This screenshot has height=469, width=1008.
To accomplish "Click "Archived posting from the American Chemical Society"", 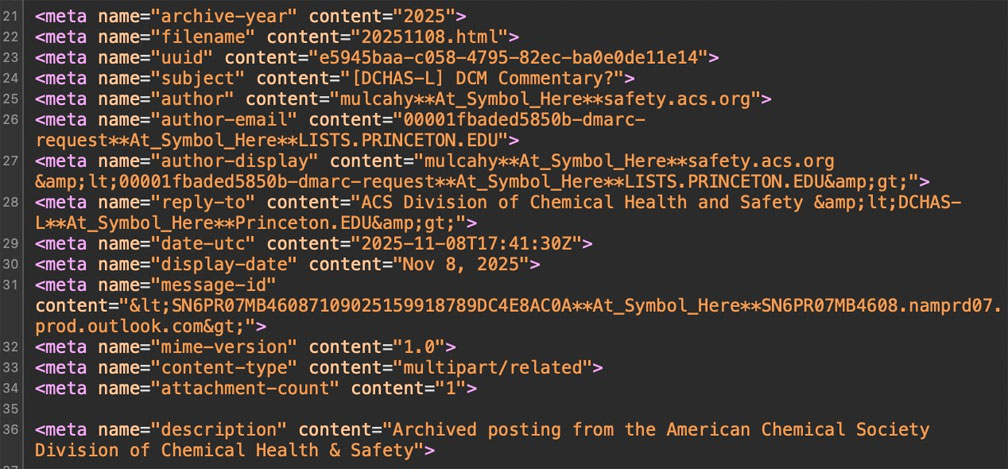I will [660, 429].
